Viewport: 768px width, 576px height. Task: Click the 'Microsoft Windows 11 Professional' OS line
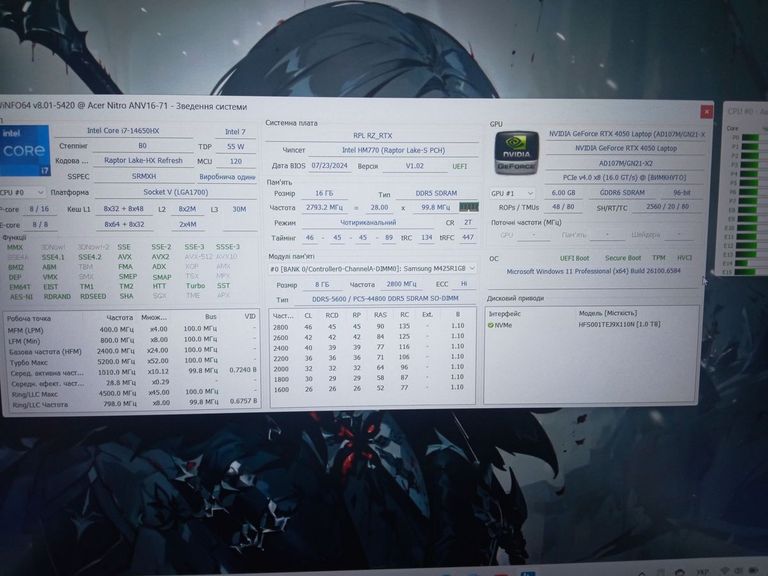pyautogui.click(x=593, y=271)
